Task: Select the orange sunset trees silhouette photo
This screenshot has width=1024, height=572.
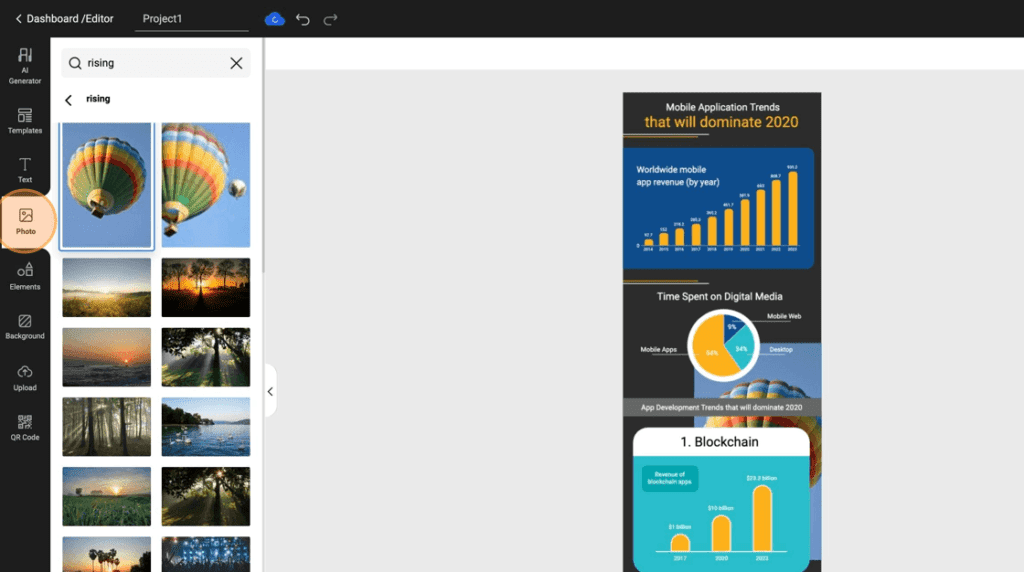Action: pos(206,287)
